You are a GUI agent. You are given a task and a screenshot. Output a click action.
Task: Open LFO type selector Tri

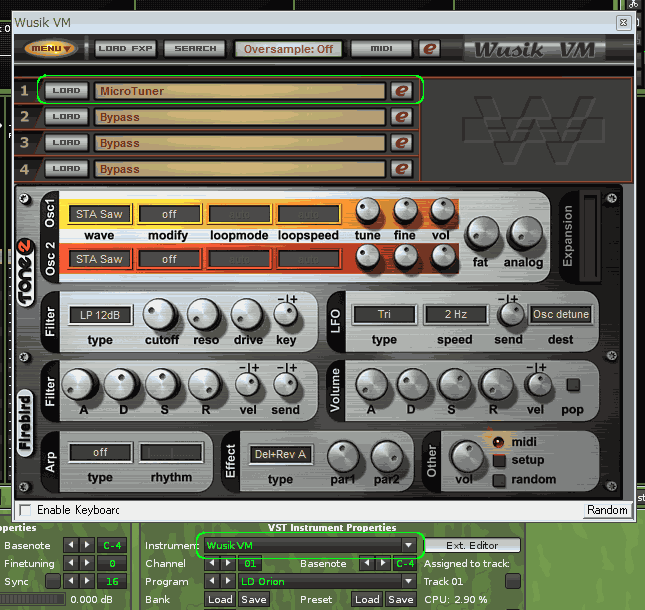point(384,314)
